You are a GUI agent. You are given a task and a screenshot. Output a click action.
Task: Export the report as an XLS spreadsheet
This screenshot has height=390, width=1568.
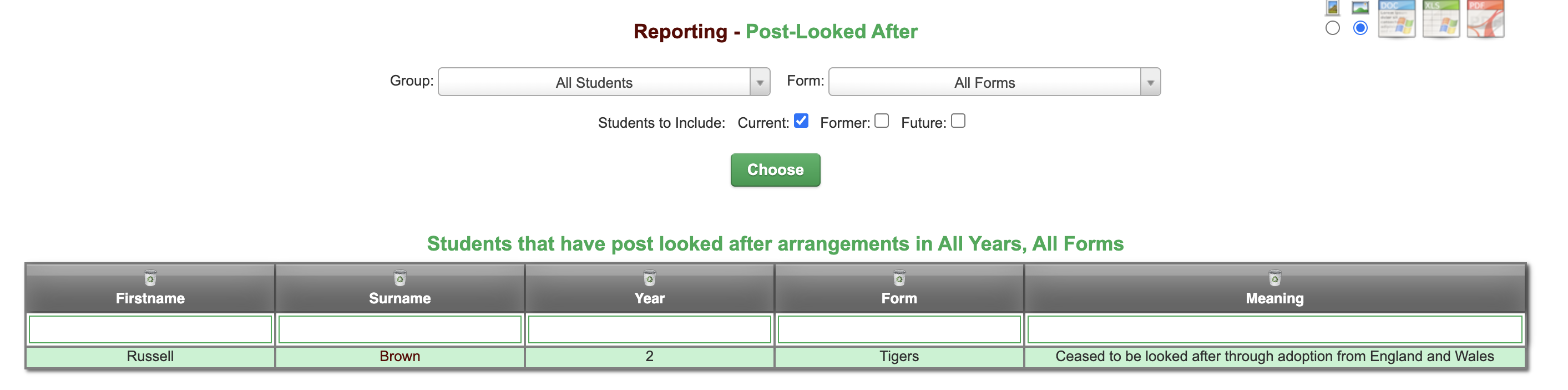pos(1441,19)
